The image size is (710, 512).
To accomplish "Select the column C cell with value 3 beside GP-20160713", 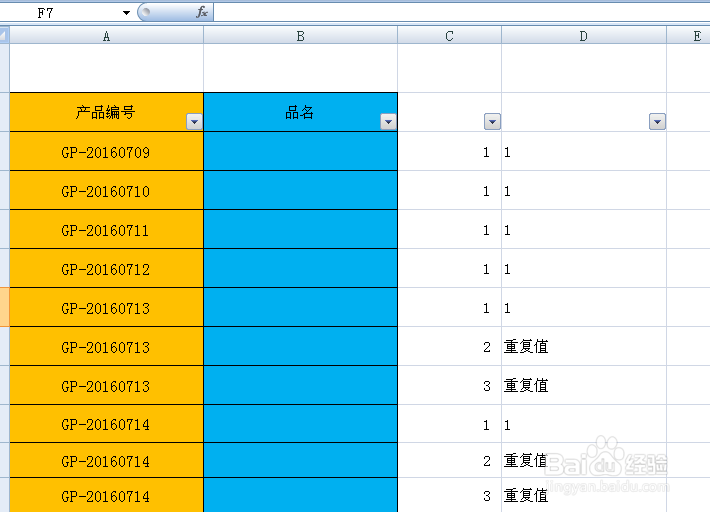I will point(449,386).
